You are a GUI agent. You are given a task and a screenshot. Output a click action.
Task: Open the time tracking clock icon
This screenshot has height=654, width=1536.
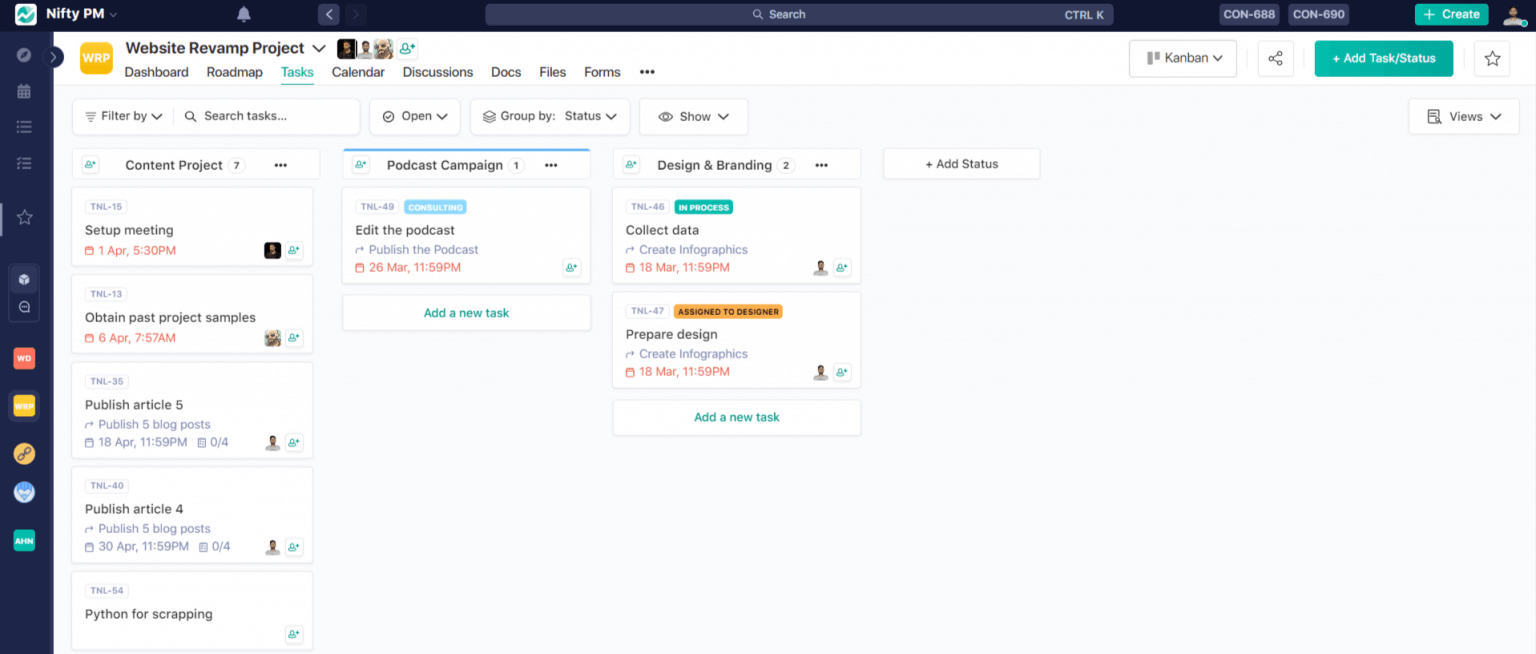[x=24, y=306]
